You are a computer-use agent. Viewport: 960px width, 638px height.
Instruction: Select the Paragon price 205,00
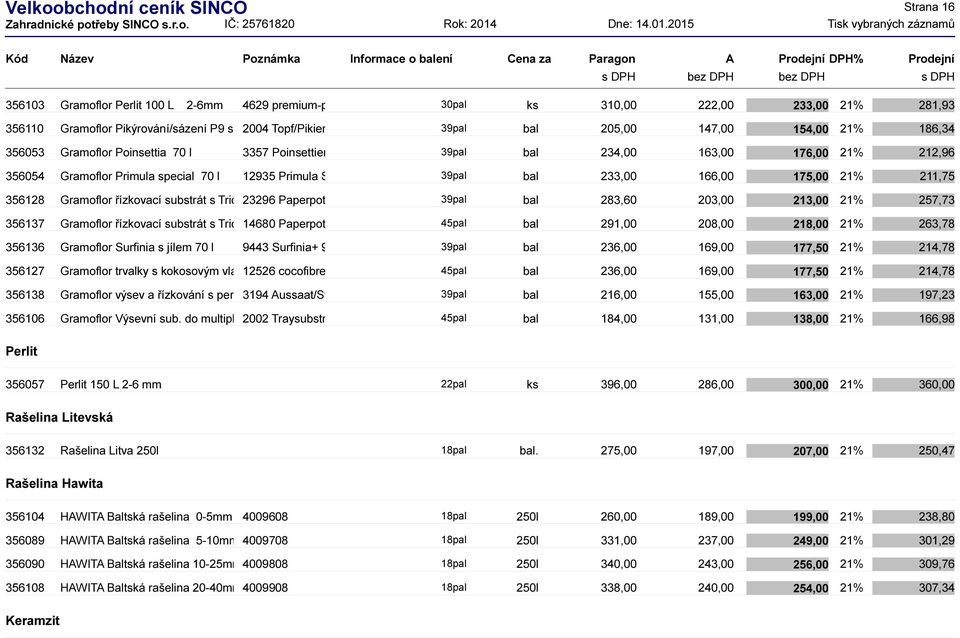pyautogui.click(x=618, y=129)
